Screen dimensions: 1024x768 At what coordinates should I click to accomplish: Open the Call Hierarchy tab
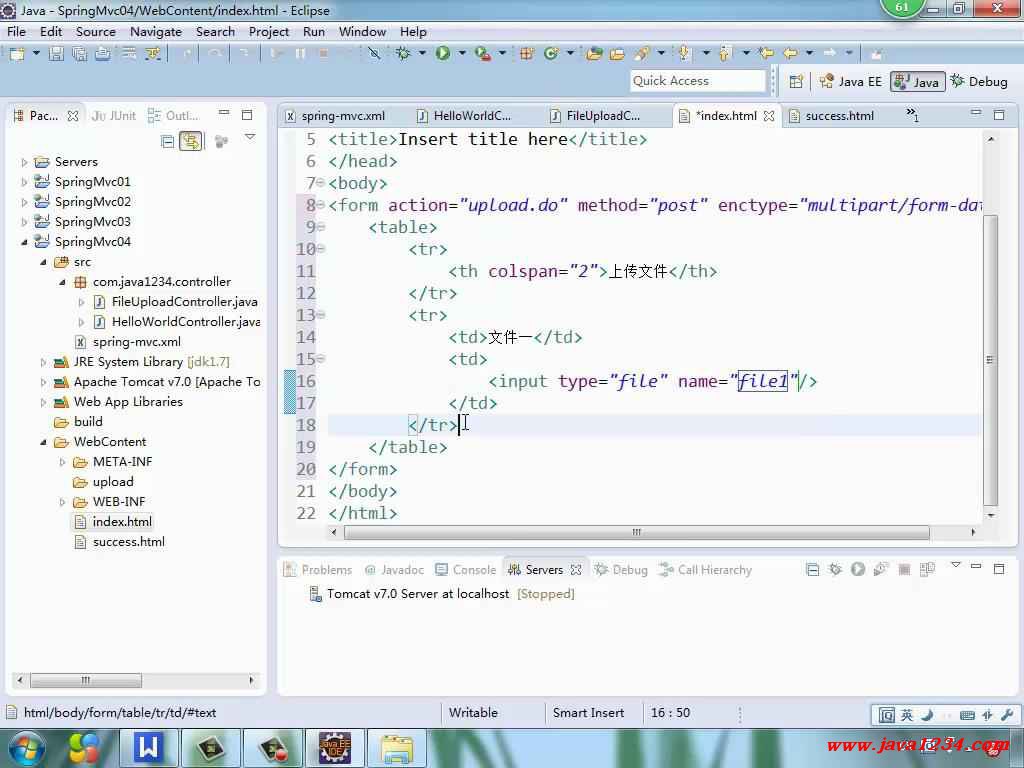click(705, 570)
